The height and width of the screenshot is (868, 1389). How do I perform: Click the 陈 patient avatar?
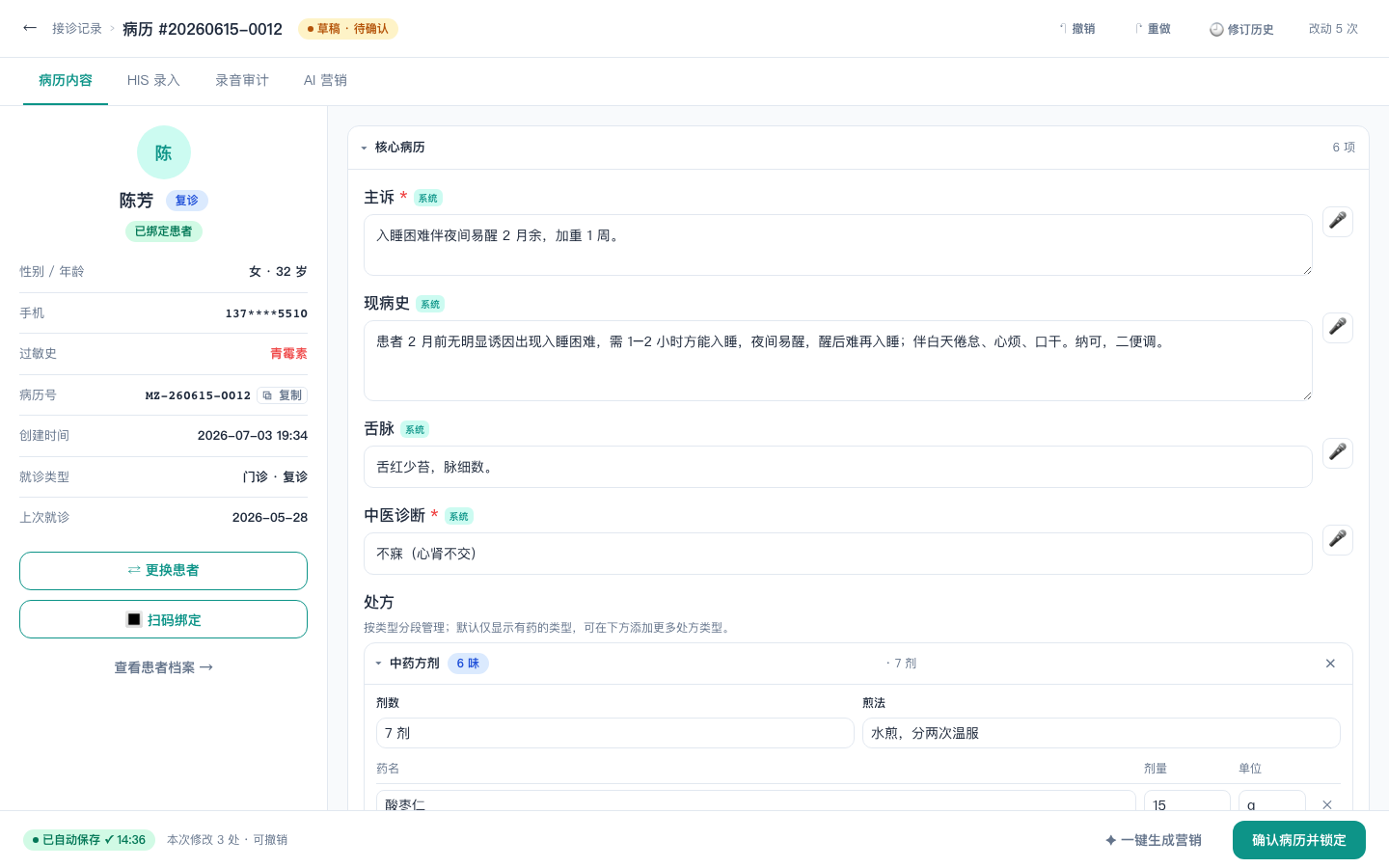point(164,152)
